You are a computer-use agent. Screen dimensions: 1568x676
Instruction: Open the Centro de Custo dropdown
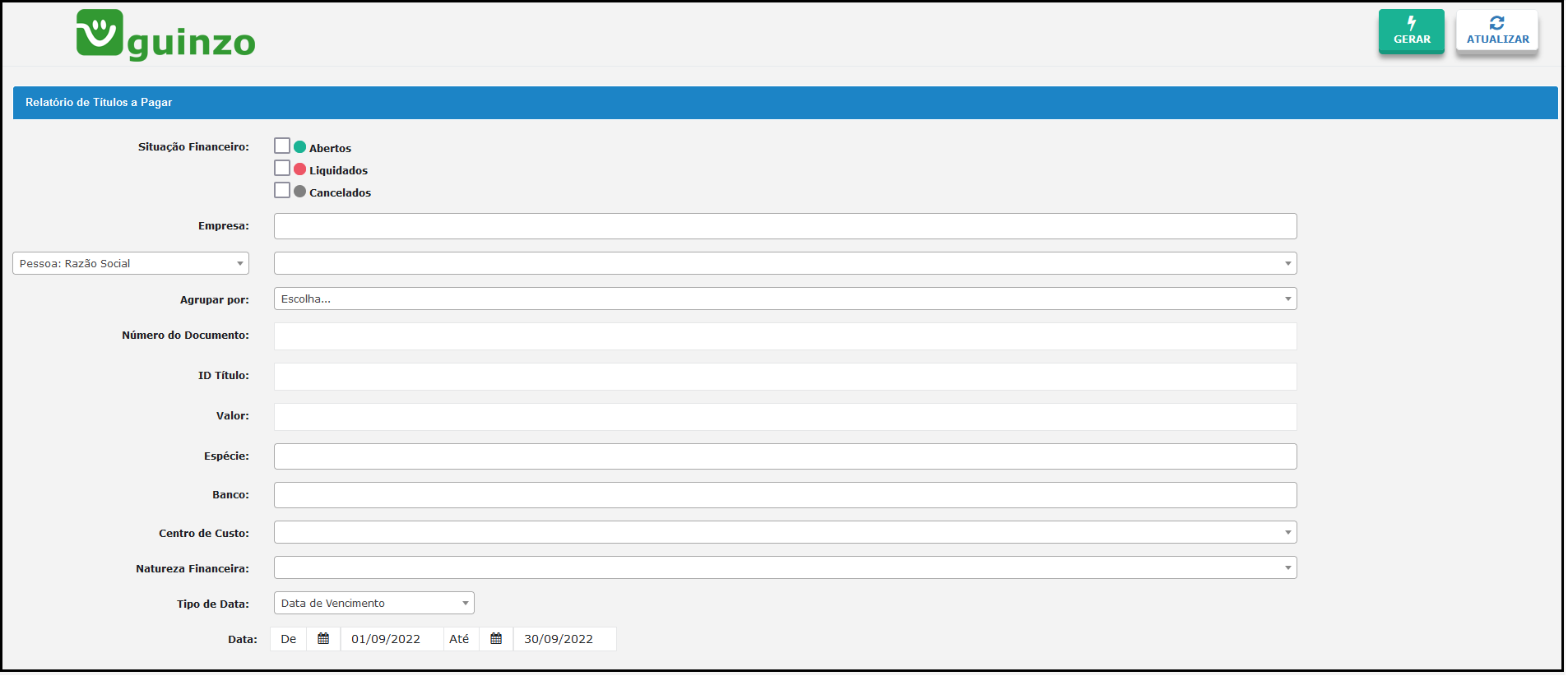click(x=785, y=532)
